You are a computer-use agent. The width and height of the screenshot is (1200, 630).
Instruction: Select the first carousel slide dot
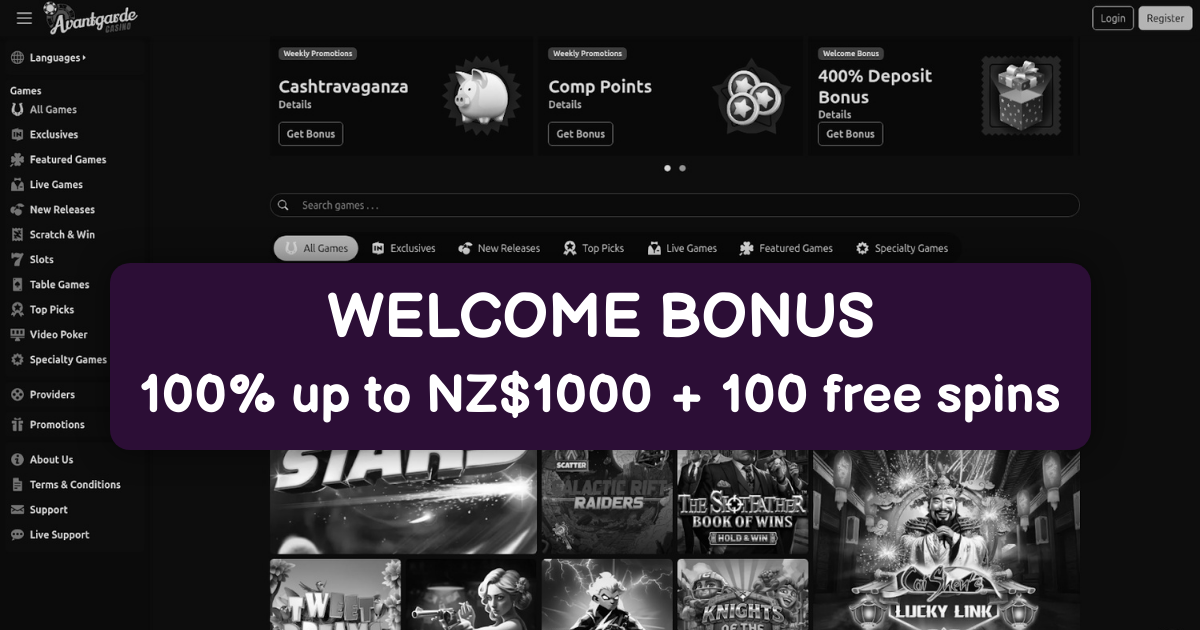pyautogui.click(x=667, y=168)
